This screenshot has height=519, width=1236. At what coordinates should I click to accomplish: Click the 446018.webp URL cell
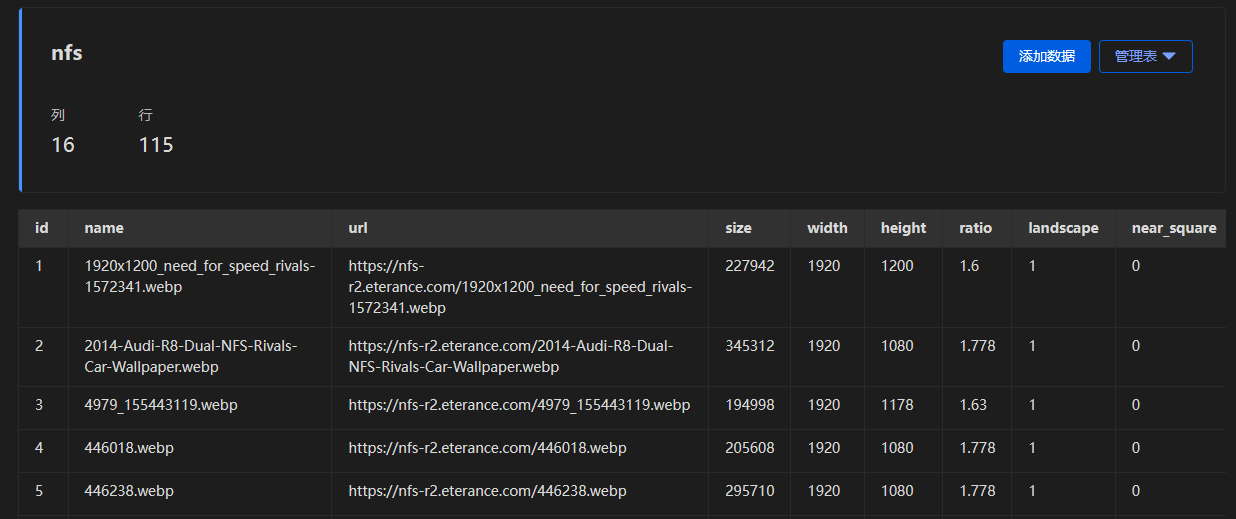click(x=487, y=448)
